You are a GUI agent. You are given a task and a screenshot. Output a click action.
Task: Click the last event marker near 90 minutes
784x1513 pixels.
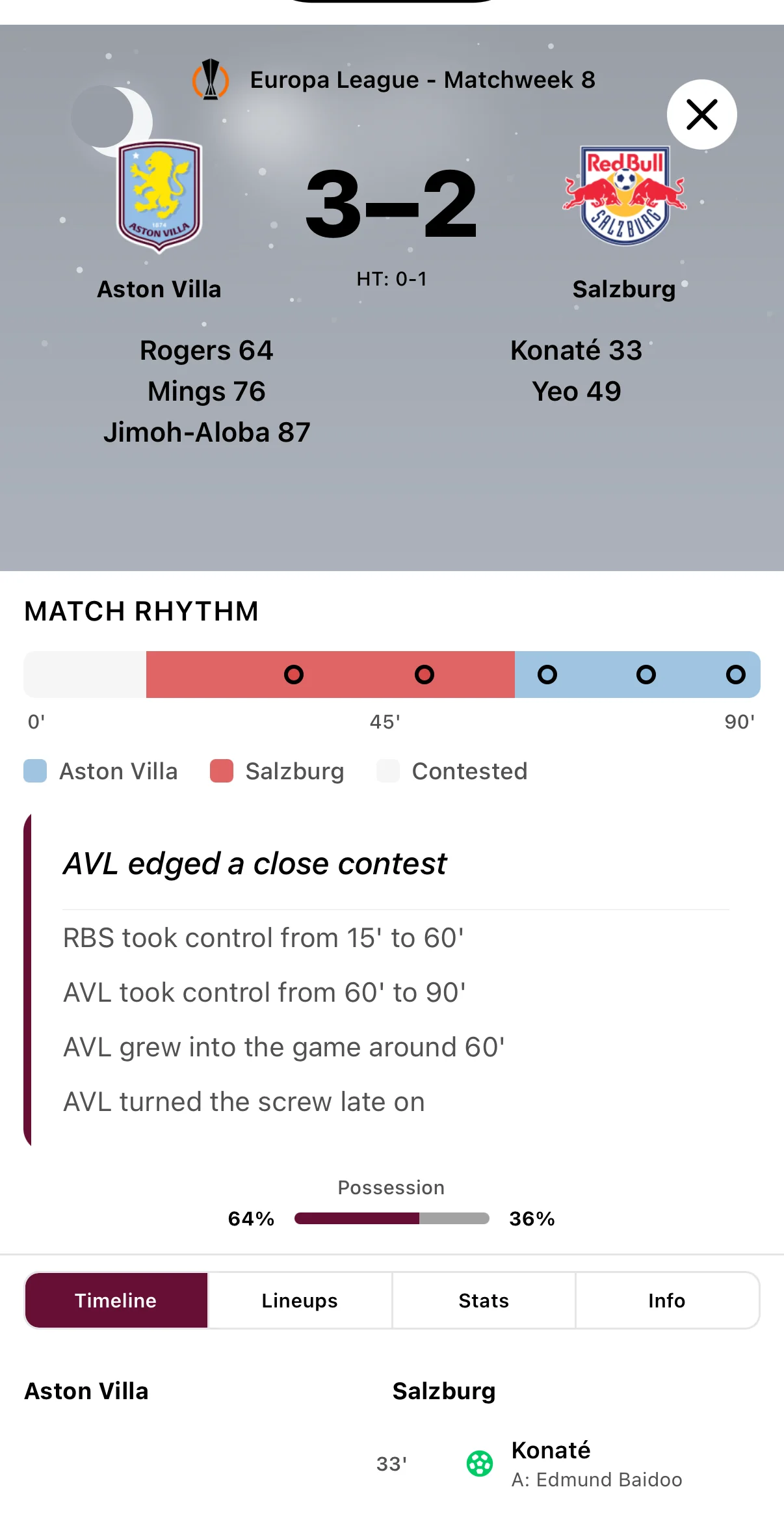pyautogui.click(x=735, y=675)
